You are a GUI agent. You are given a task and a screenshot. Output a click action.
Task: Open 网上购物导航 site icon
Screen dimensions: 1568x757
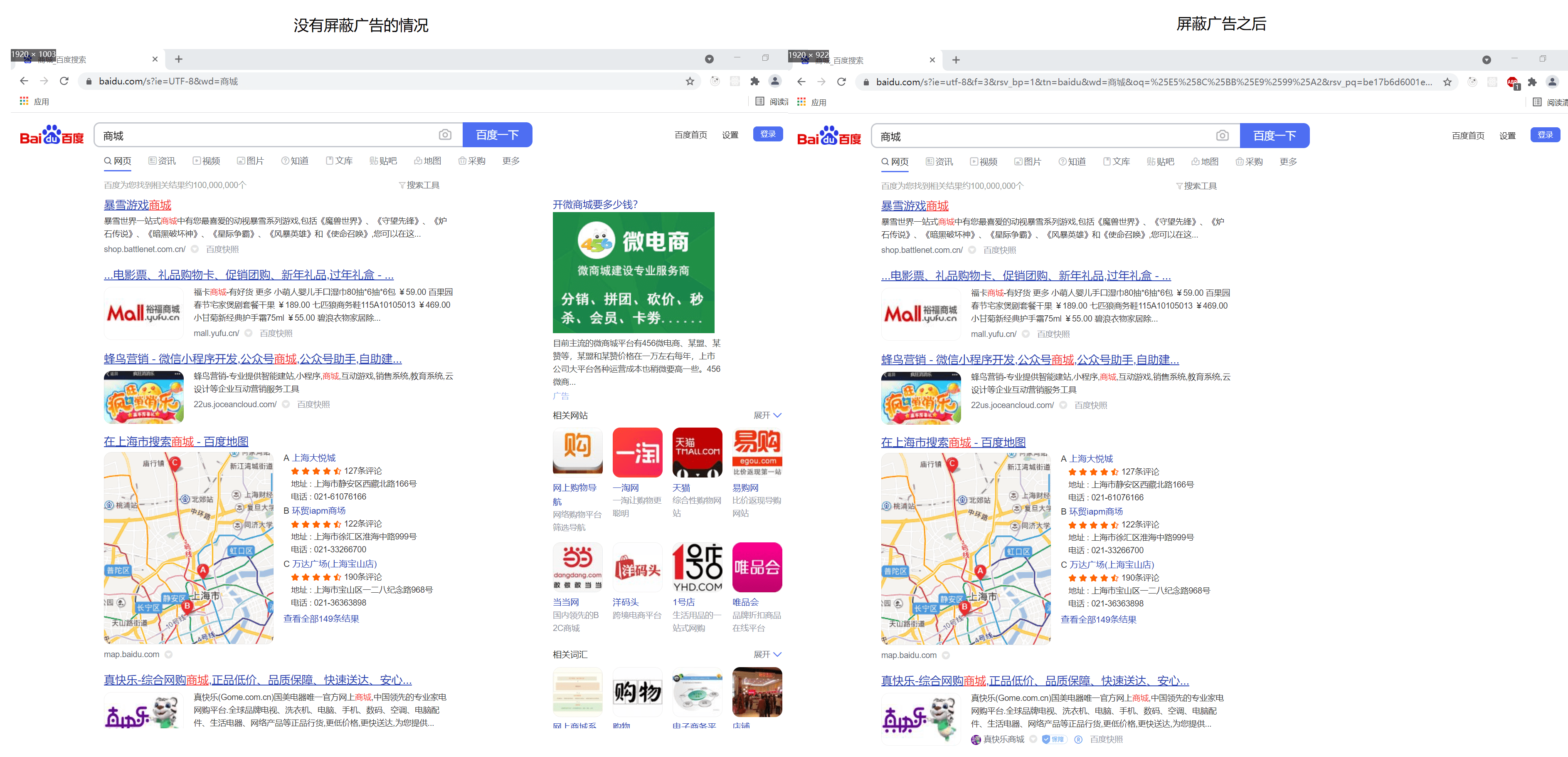[x=578, y=452]
